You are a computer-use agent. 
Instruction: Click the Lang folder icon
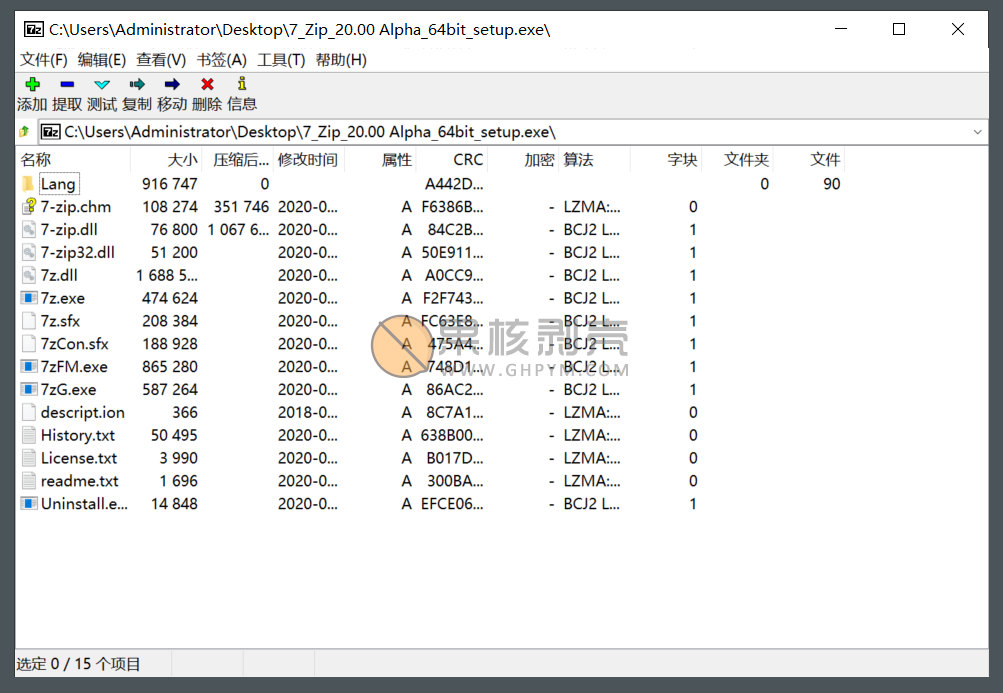click(x=28, y=184)
